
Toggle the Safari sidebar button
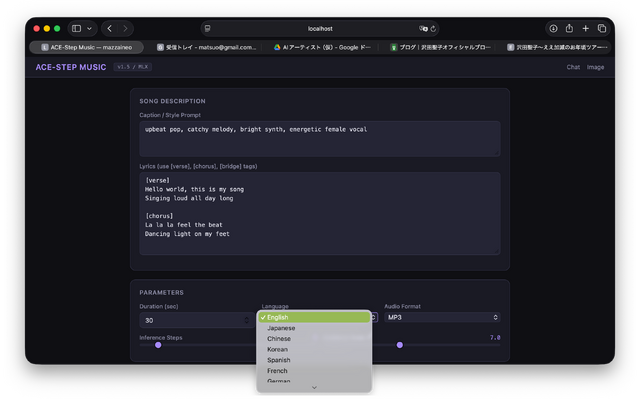click(x=76, y=28)
